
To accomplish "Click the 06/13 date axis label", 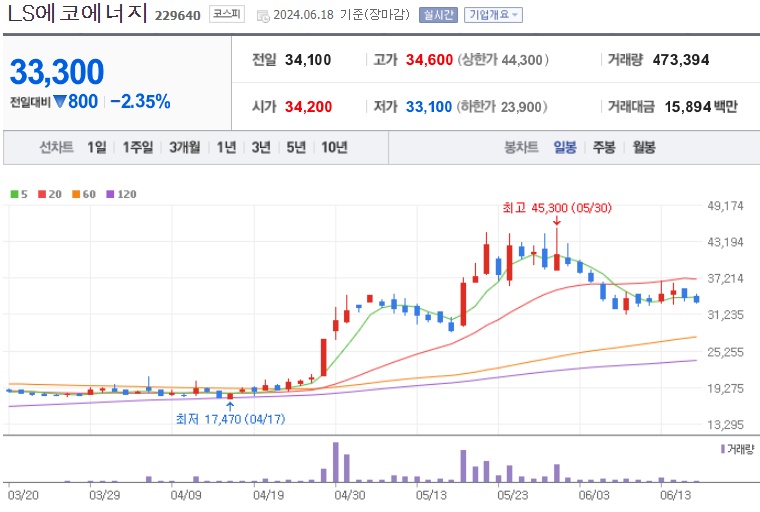I will pyautogui.click(x=675, y=496).
